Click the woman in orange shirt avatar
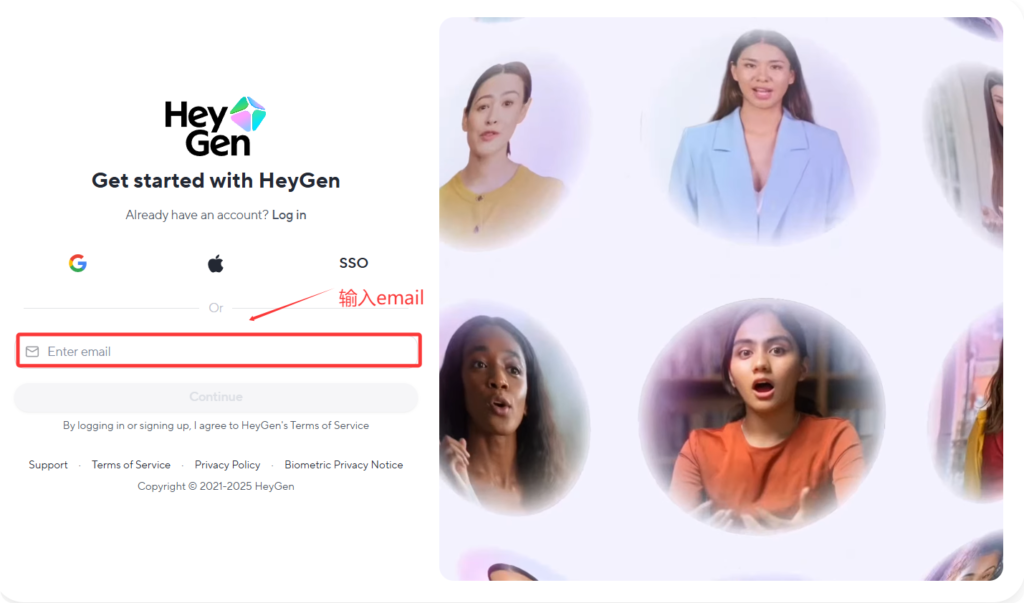1024x603 pixels. (x=762, y=416)
